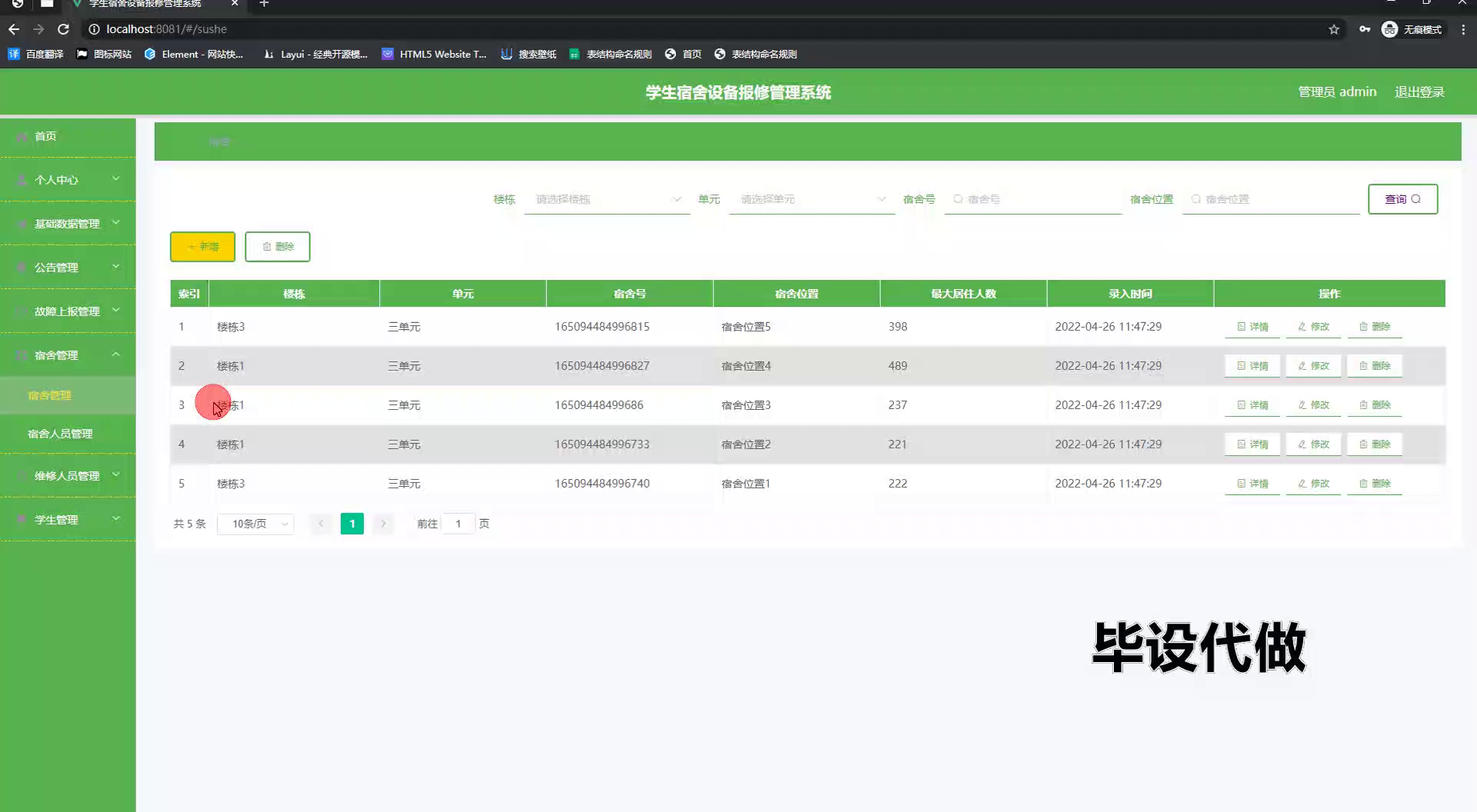Click the page jump number input
Image resolution: width=1477 pixels, height=812 pixels.
point(458,524)
